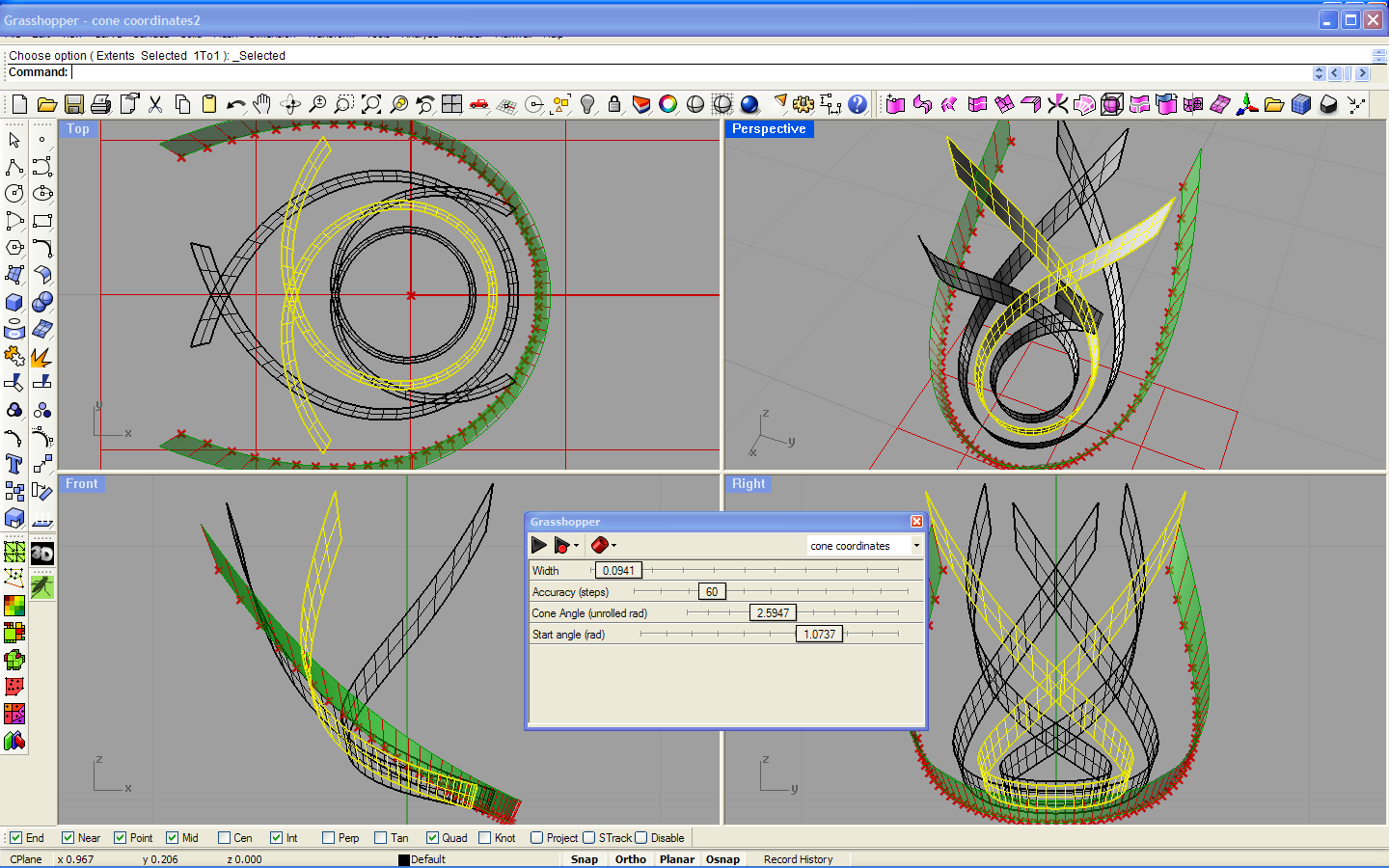This screenshot has width=1389, height=868.
Task: Click the lock icon in the main toolbar
Action: [x=614, y=104]
